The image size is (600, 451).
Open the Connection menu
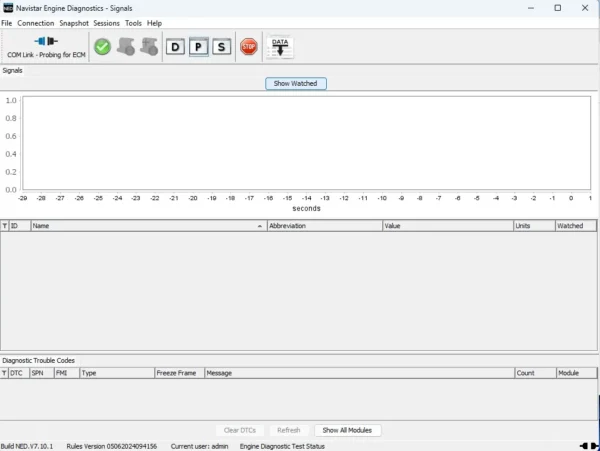click(x=36, y=23)
